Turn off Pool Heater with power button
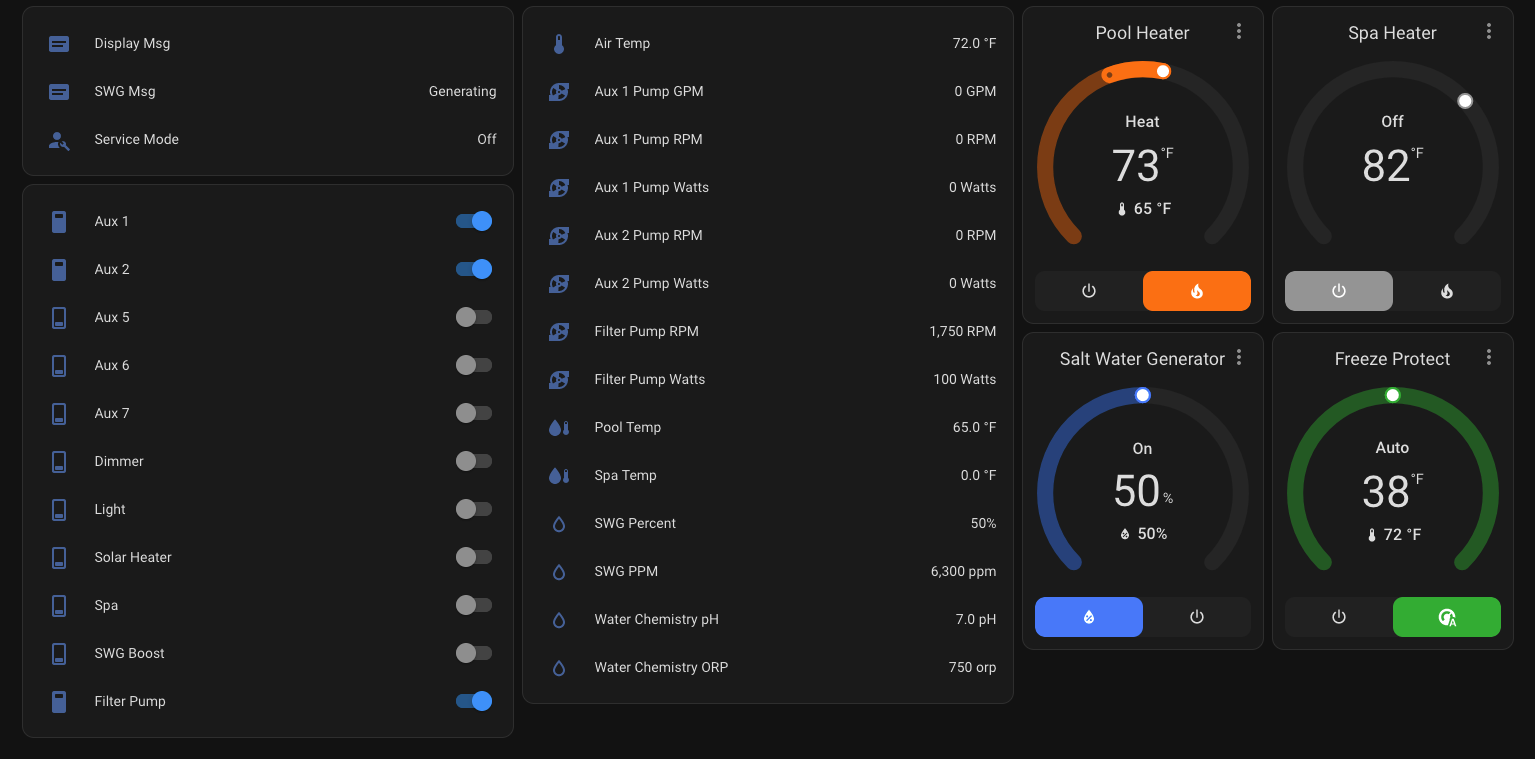This screenshot has width=1535, height=759. click(1089, 291)
